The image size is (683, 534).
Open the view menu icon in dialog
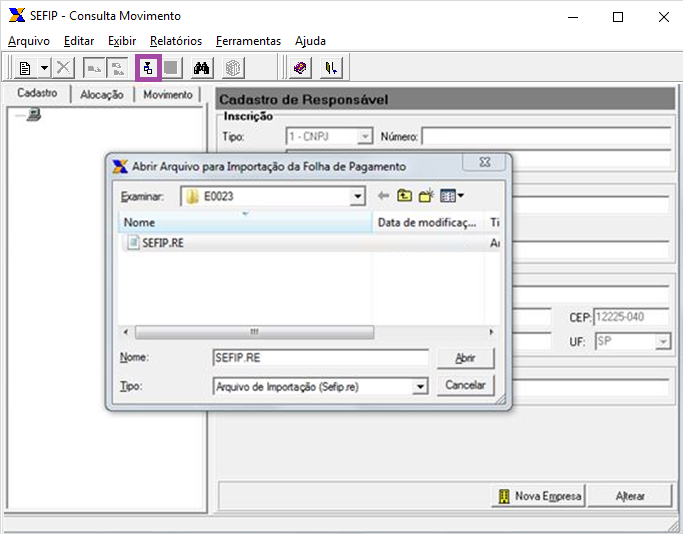pyautogui.click(x=452, y=196)
